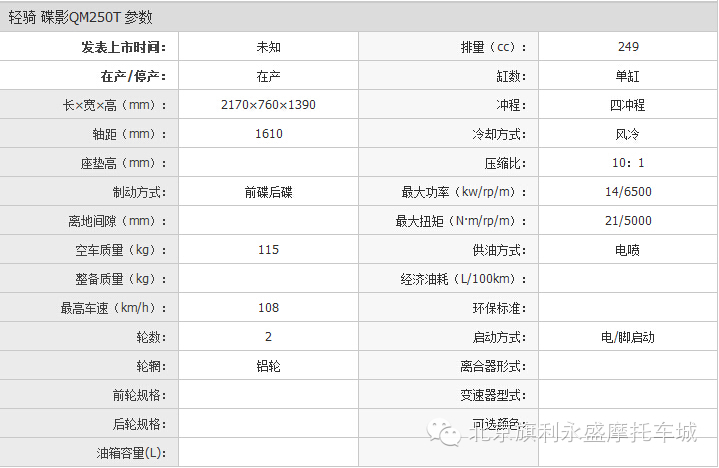The height and width of the screenshot is (468, 719).
Task: Select the 长×宽×高（mm） label
Action: coord(115,105)
